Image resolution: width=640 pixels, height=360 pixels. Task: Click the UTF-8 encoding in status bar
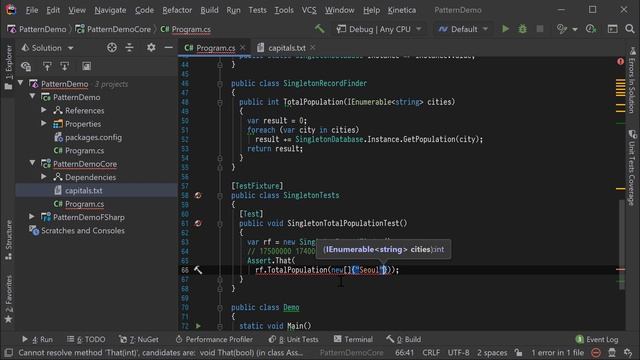(458, 352)
